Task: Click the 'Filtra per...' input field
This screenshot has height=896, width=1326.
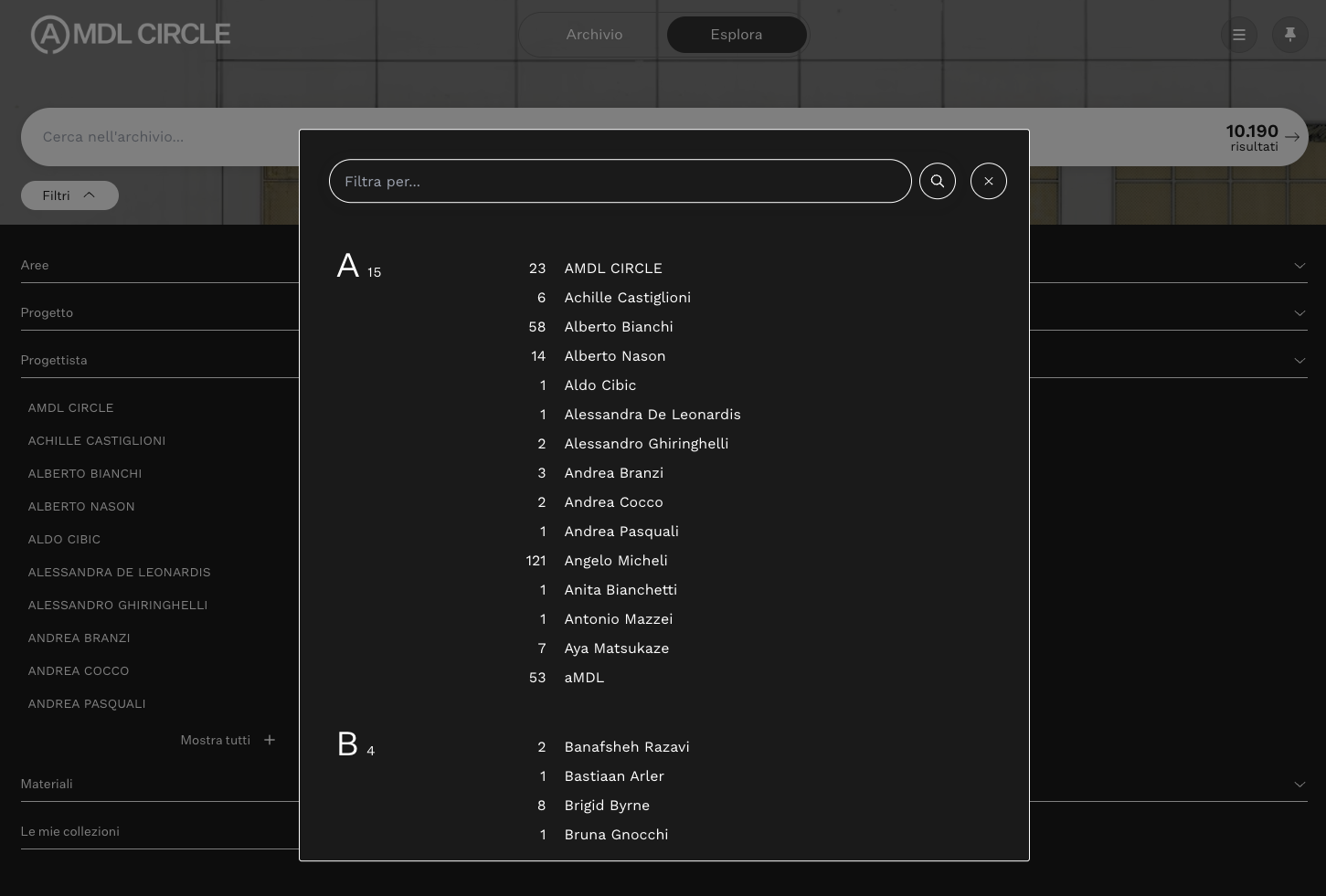Action: (620, 181)
